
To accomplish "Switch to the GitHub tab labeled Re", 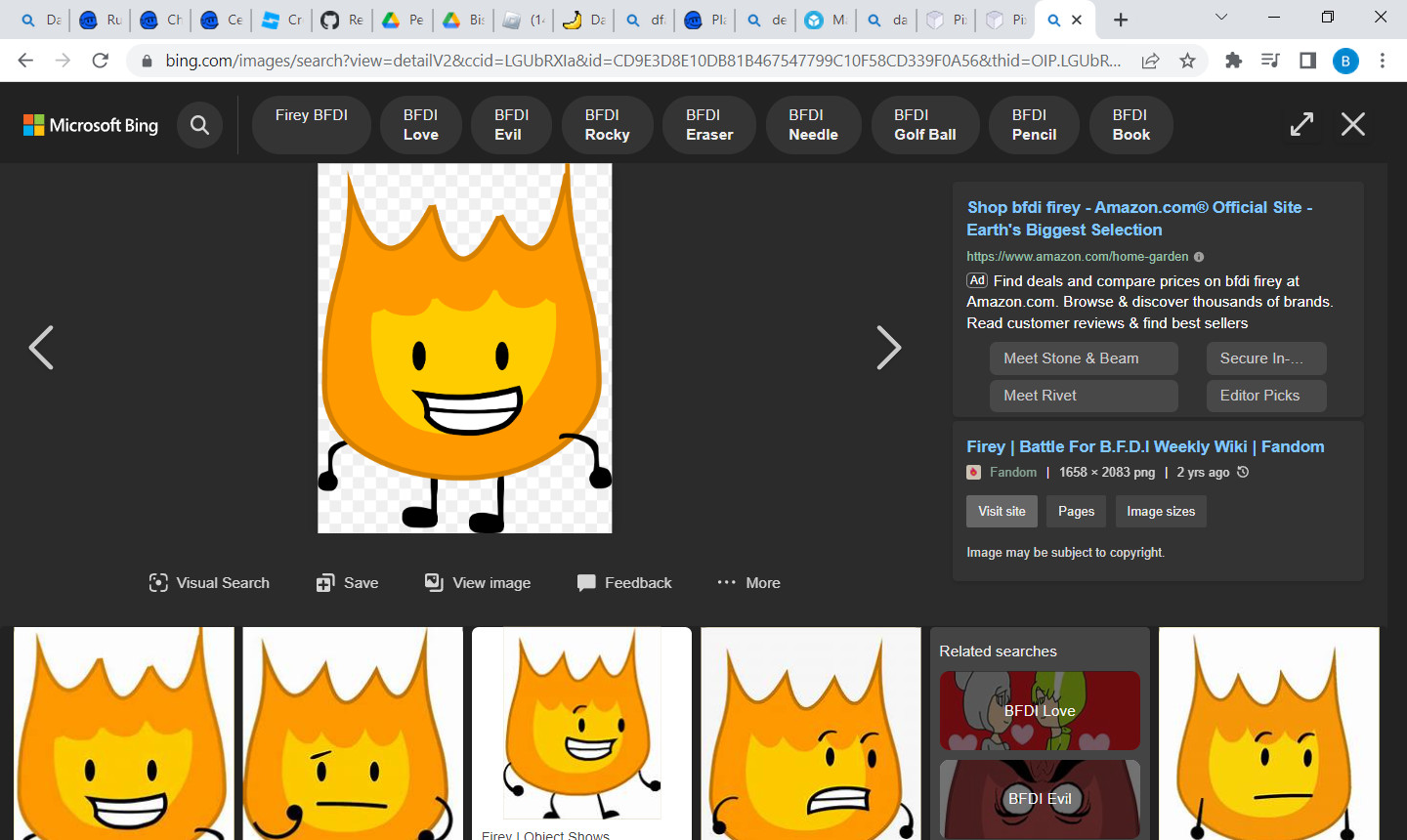I will coord(343,20).
